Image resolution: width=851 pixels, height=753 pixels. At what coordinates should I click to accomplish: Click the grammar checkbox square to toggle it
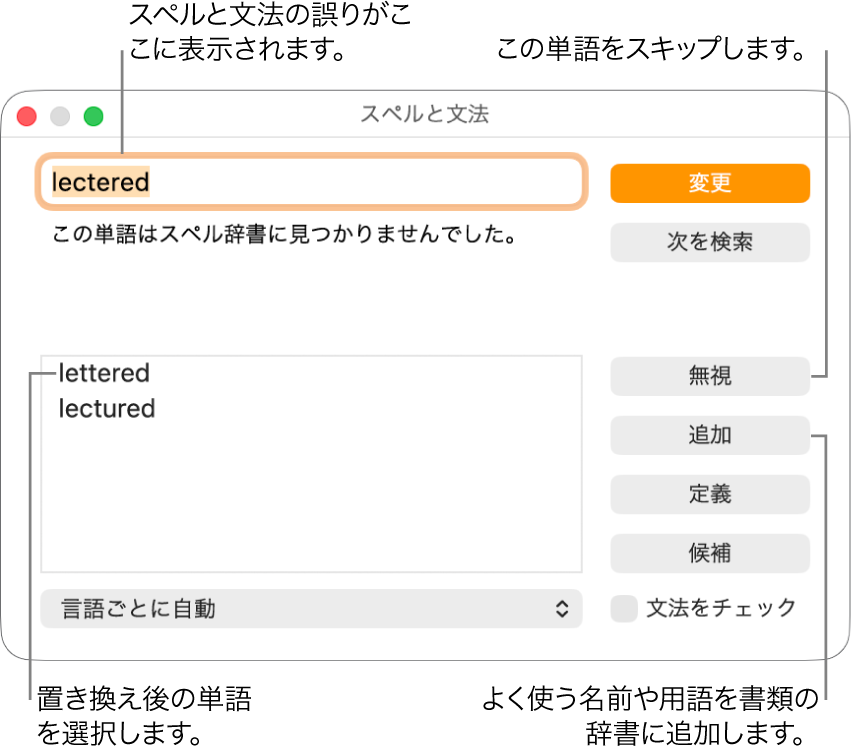(622, 608)
